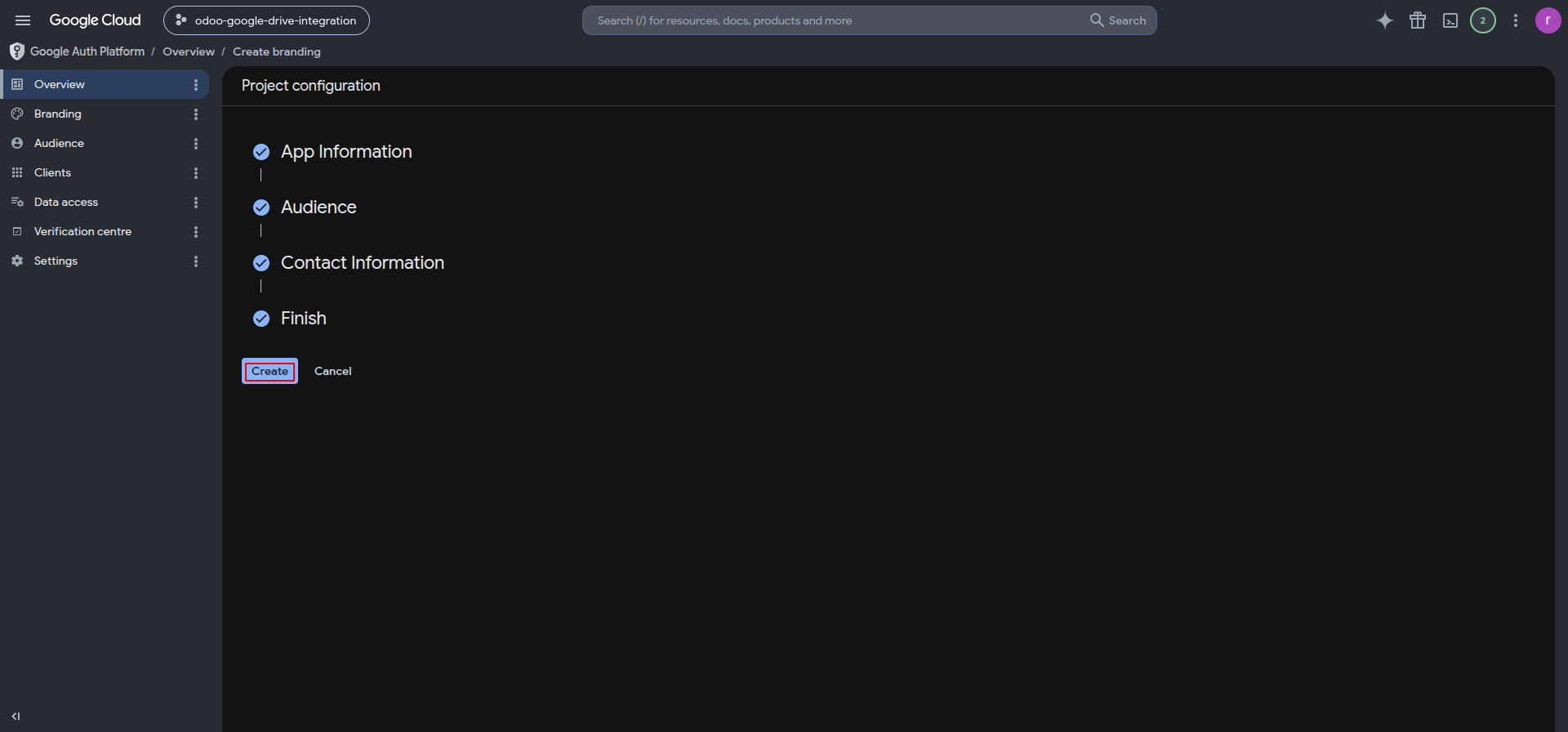Select Overview in the sidebar
The image size is (1568, 732).
point(105,84)
